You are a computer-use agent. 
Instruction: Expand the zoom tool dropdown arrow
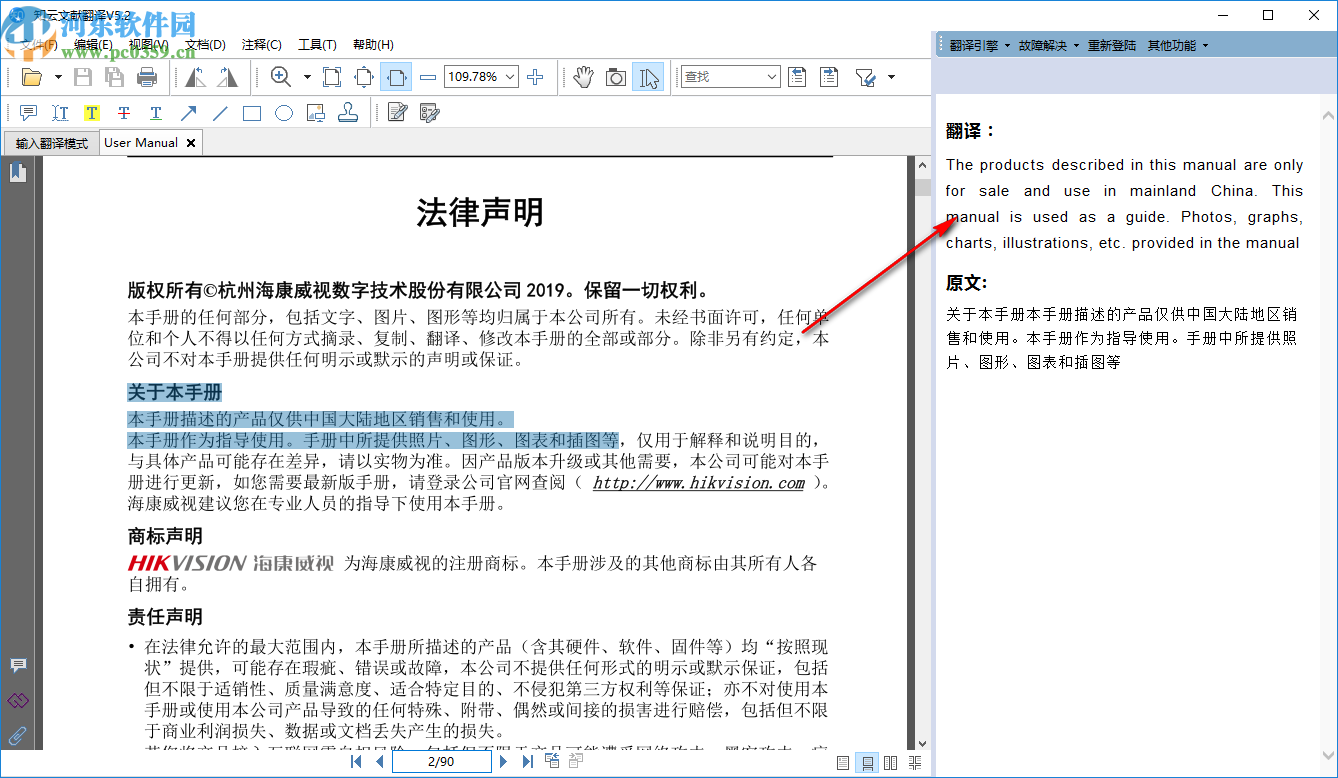pos(307,77)
